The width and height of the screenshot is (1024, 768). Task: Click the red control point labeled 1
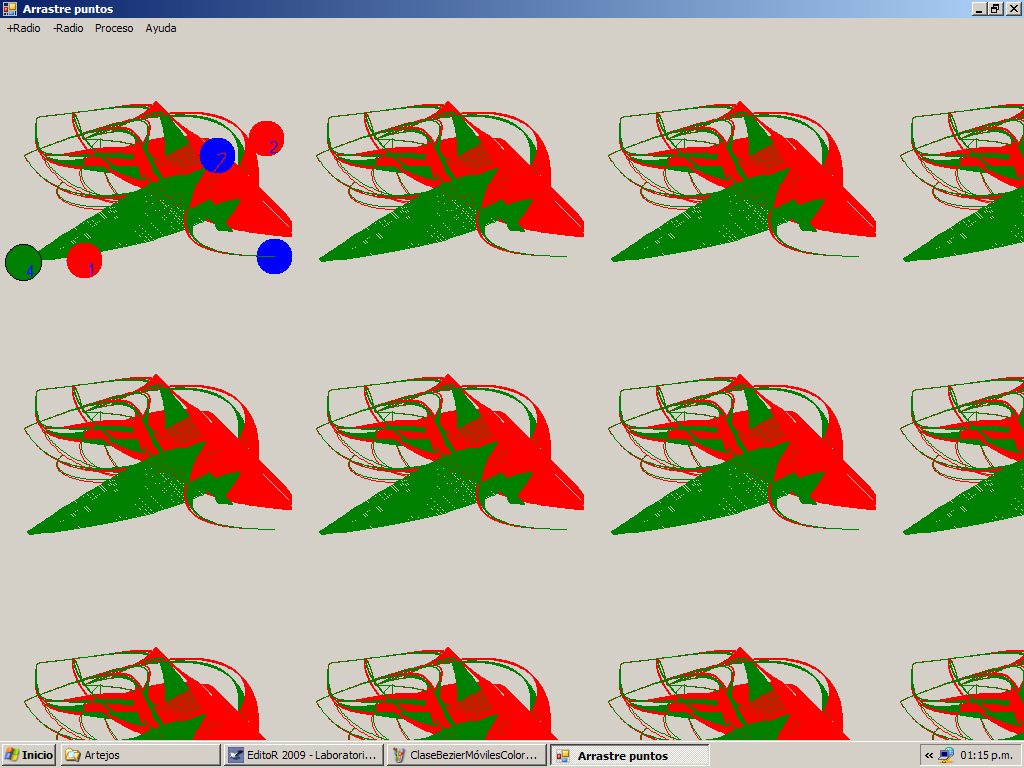coord(85,260)
